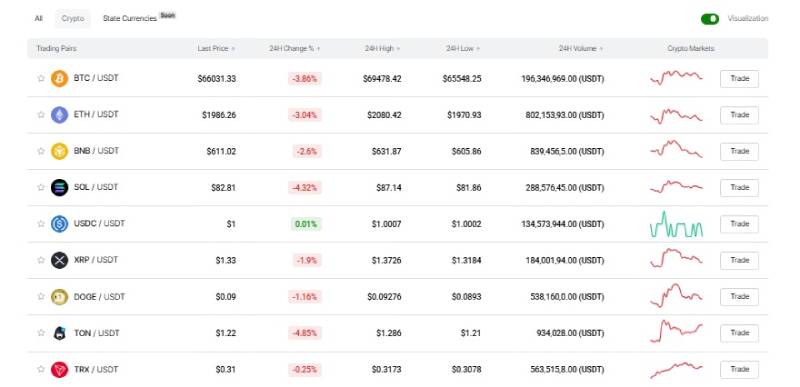
Task: Click the BTC / USDT pair name
Action: pyautogui.click(x=96, y=78)
